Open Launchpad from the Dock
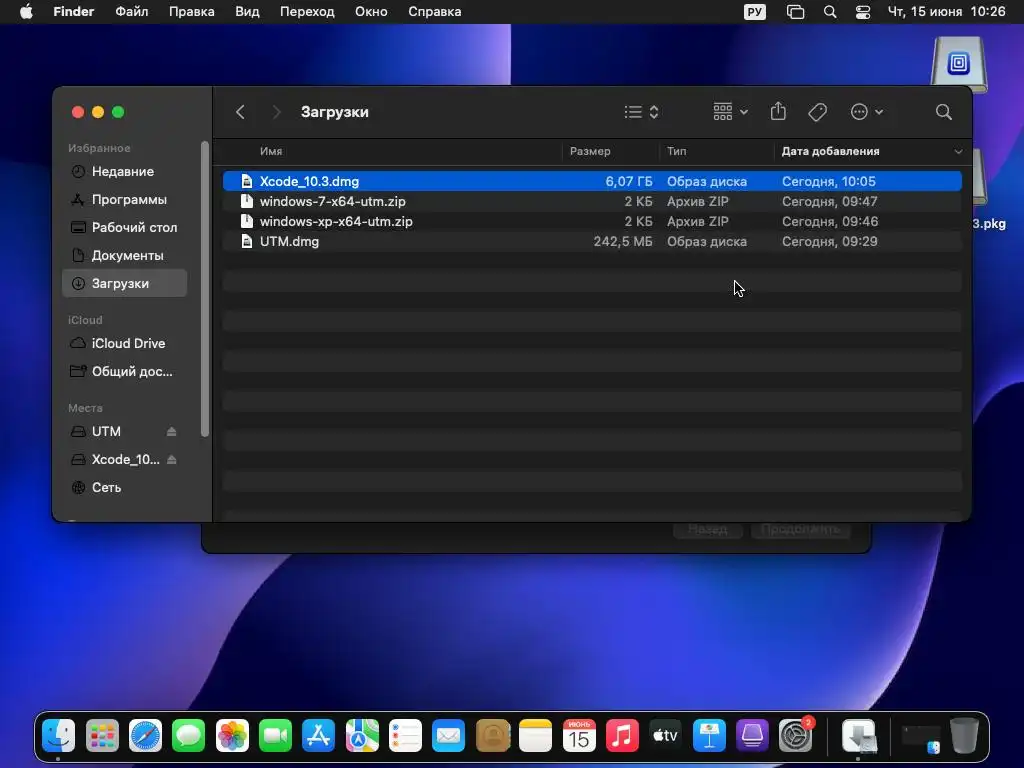Viewport: 1024px width, 768px height. 102,736
